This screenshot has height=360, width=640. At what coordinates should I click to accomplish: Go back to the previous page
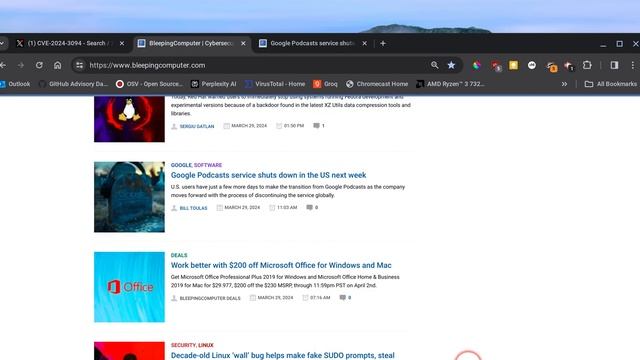point(3,65)
